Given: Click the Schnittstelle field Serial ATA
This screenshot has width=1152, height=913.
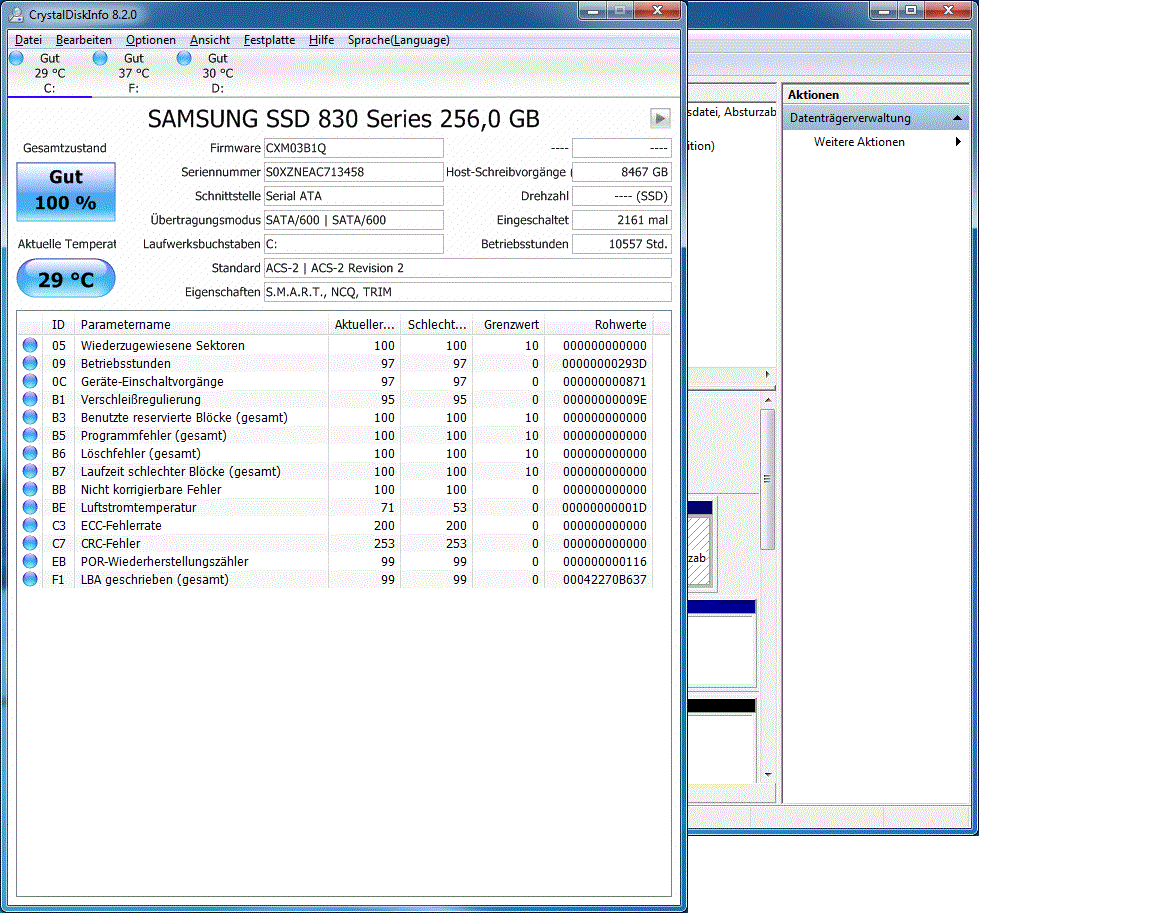Looking at the screenshot, I should [x=353, y=196].
